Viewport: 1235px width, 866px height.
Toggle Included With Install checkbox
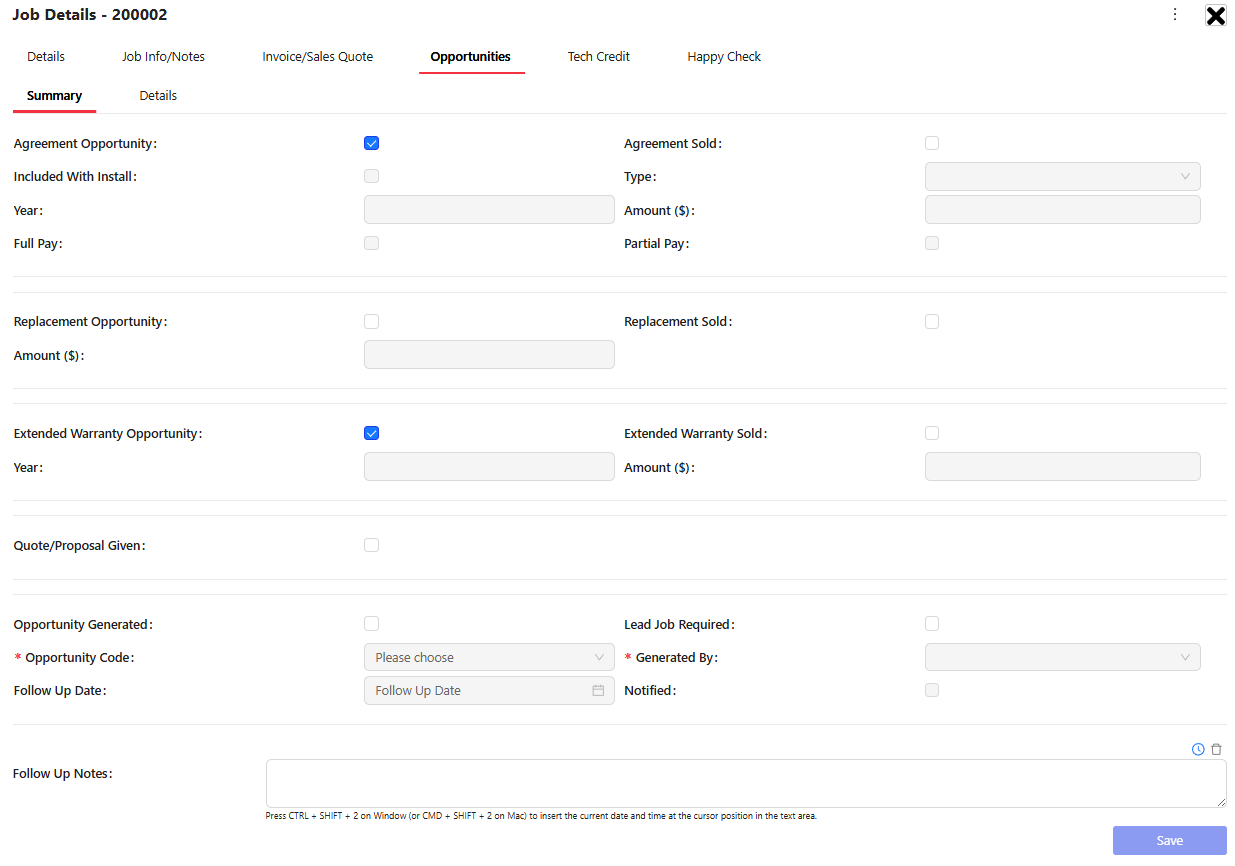click(372, 176)
